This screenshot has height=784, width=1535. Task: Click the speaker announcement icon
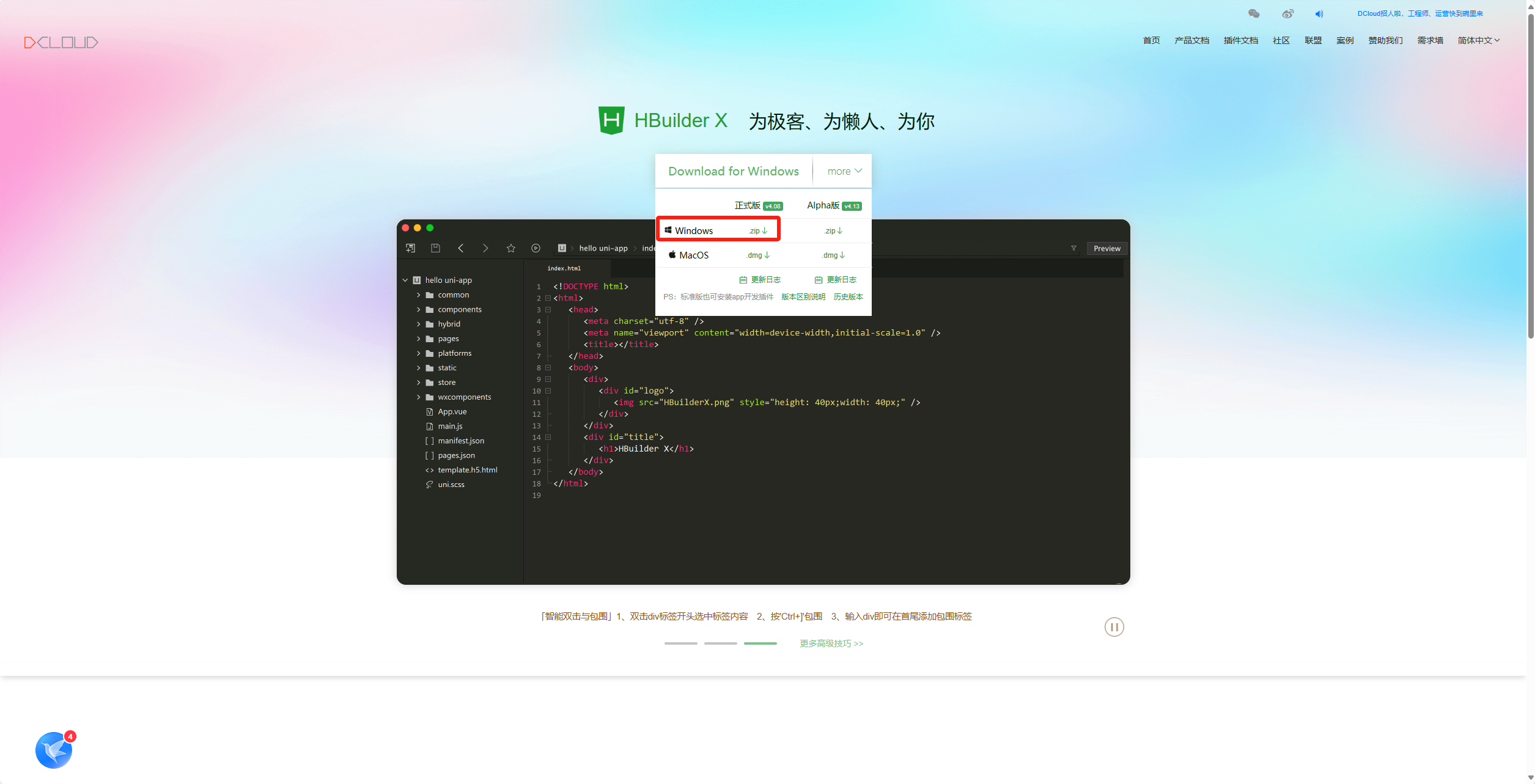(1319, 13)
